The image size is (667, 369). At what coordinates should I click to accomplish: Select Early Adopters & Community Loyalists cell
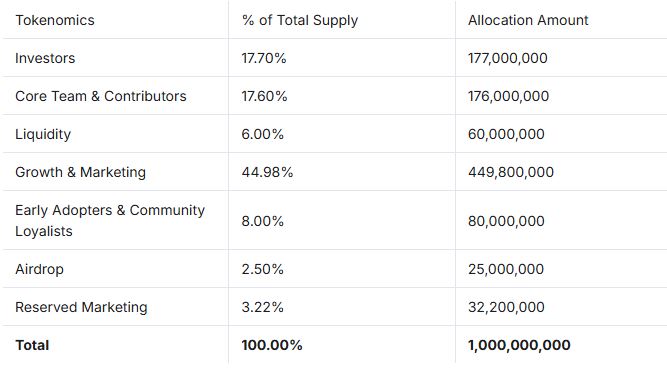[x=110, y=220]
